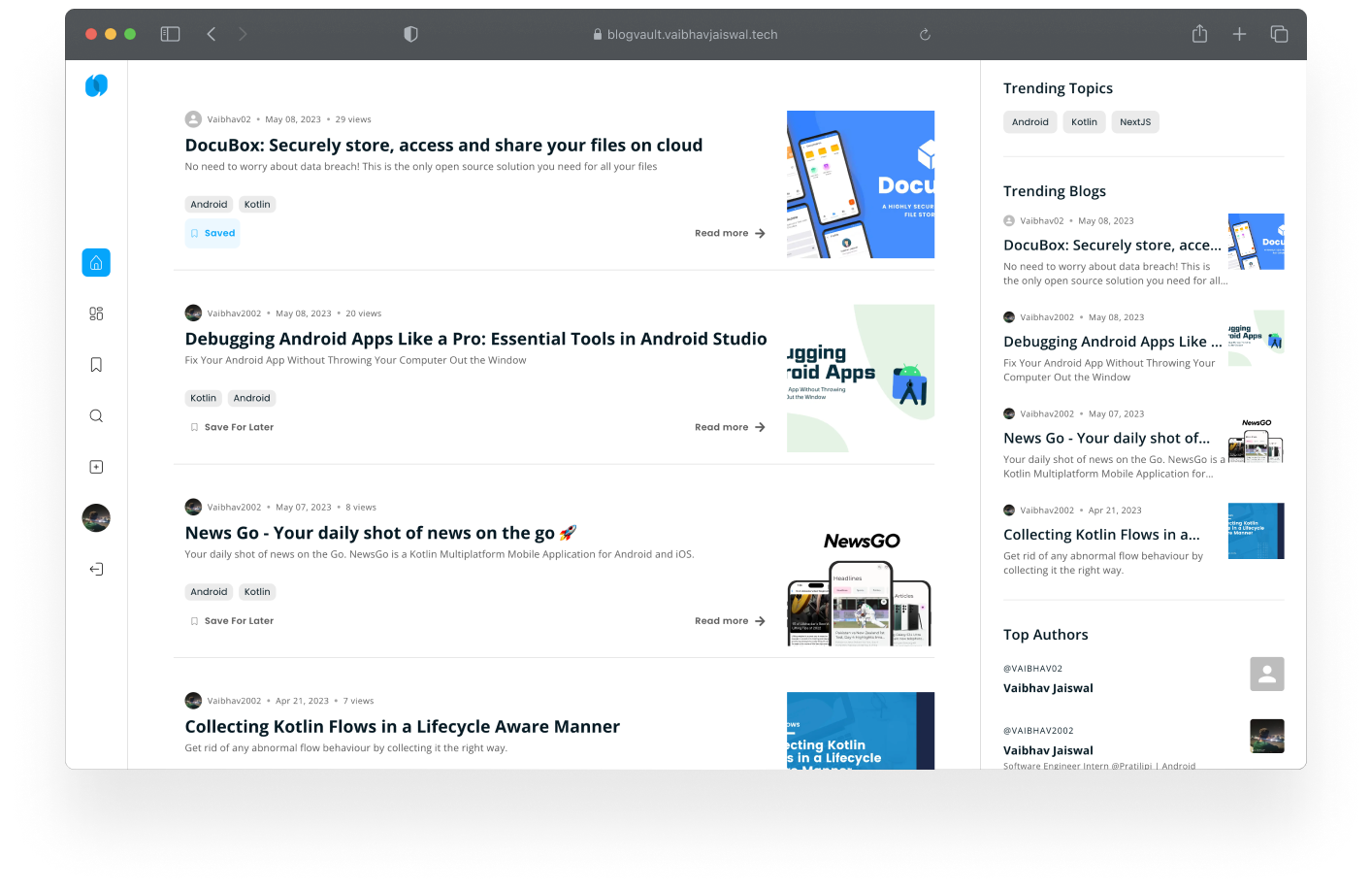Click the Android tag on DocuBox post
Screen dimensions: 1372x891
(x=209, y=204)
